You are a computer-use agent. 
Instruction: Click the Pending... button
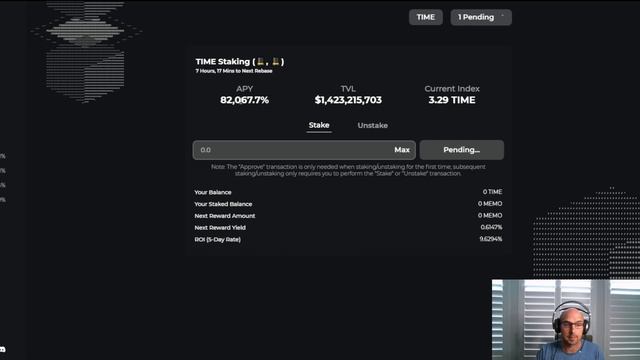pos(462,150)
